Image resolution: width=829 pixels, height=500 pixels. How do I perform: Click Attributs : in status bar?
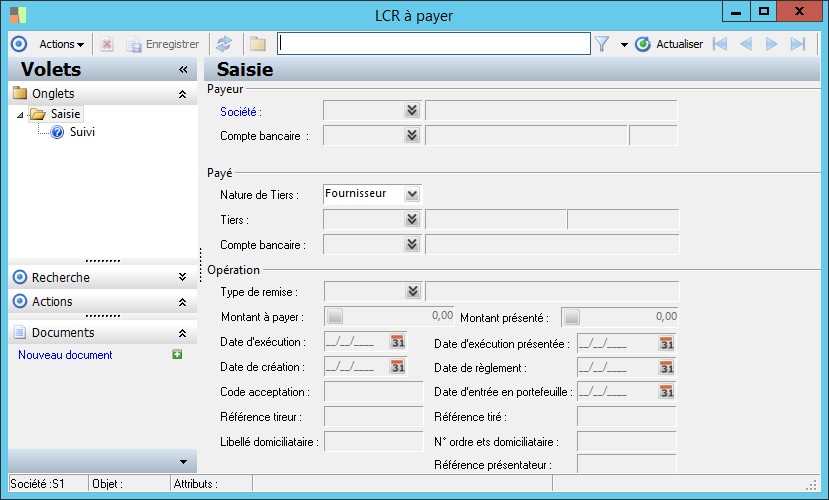[x=196, y=484]
